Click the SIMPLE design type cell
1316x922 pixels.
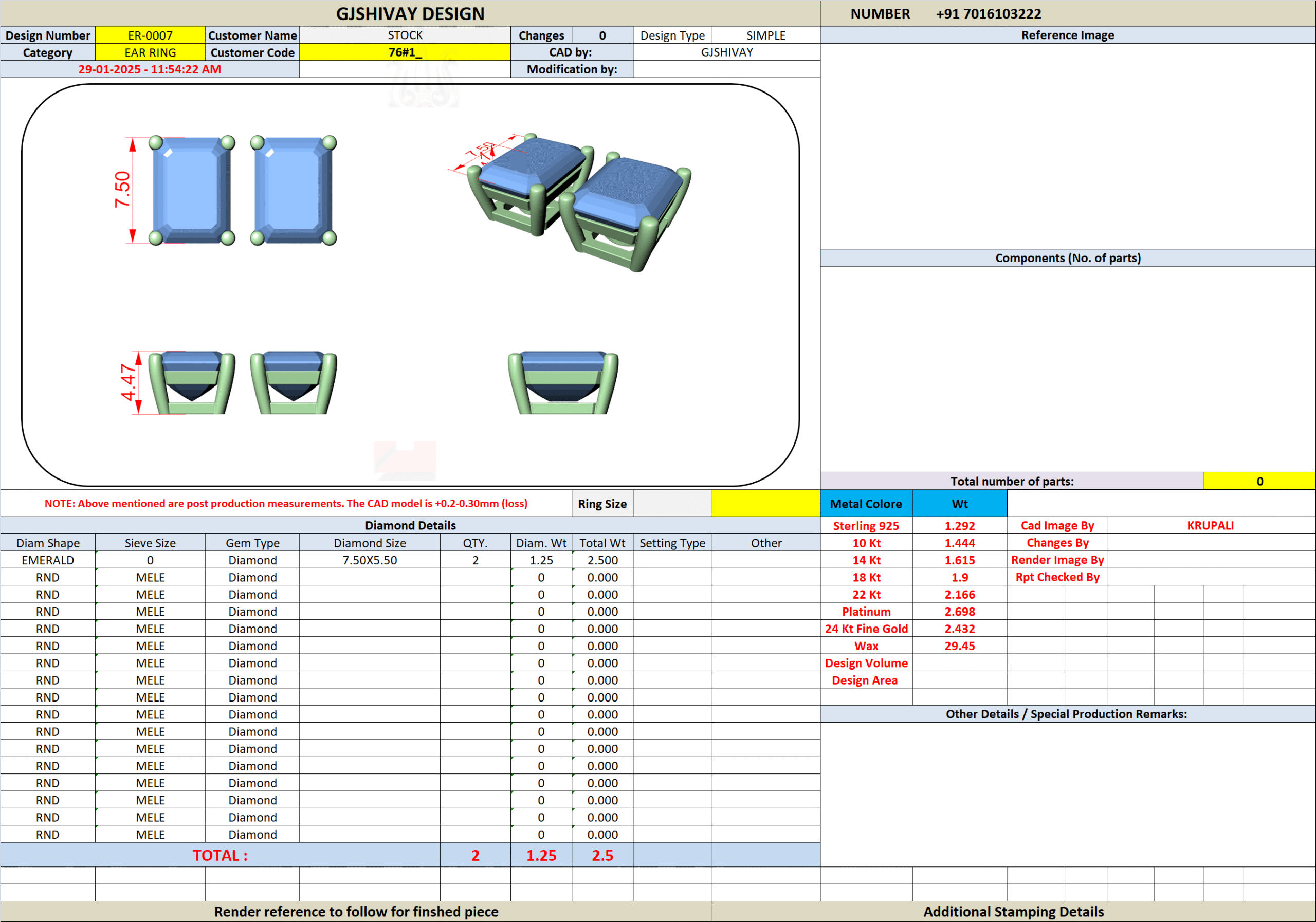click(x=766, y=35)
